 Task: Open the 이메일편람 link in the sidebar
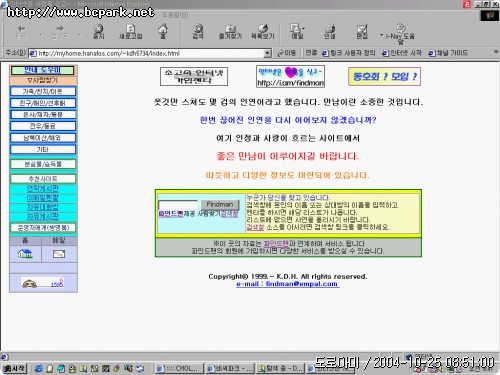[43, 198]
